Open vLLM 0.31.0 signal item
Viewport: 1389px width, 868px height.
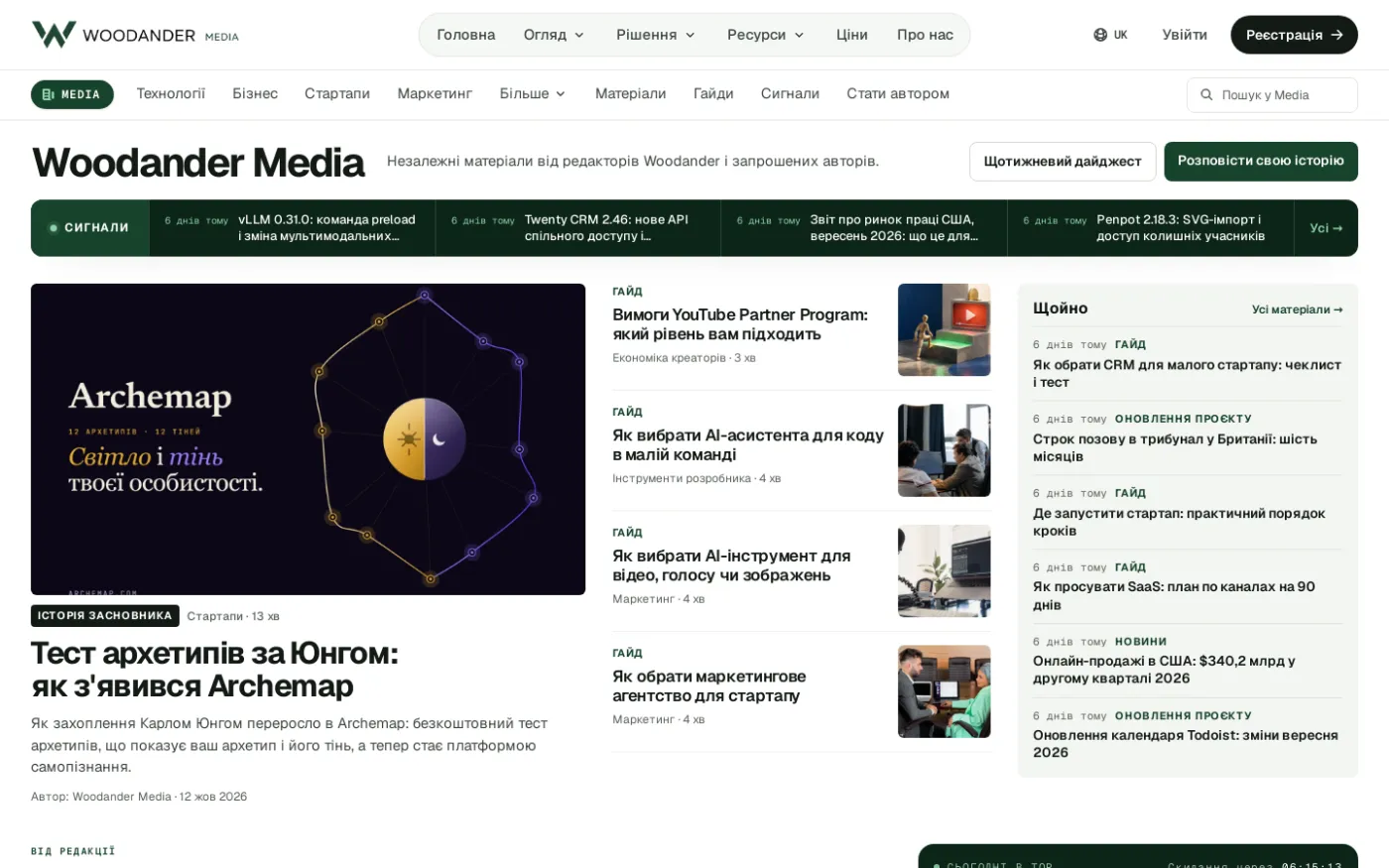[x=292, y=228]
